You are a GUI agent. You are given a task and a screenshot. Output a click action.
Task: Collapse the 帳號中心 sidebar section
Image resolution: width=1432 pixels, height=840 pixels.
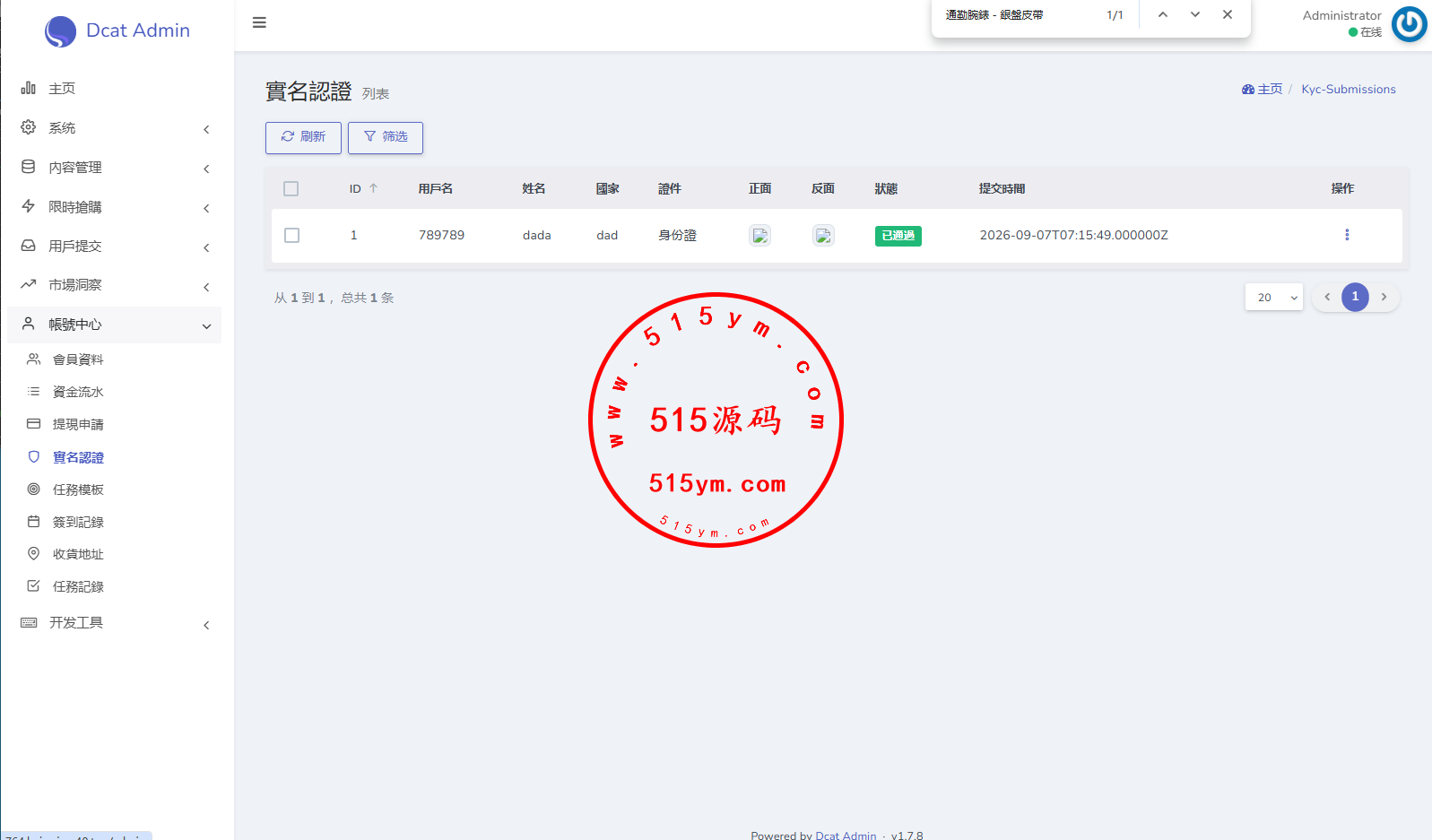[x=116, y=325]
